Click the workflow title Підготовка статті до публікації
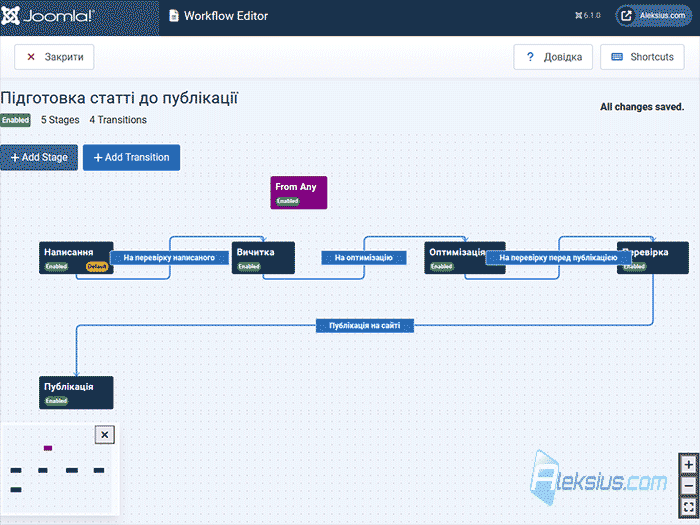This screenshot has width=700, height=525. pos(119,98)
